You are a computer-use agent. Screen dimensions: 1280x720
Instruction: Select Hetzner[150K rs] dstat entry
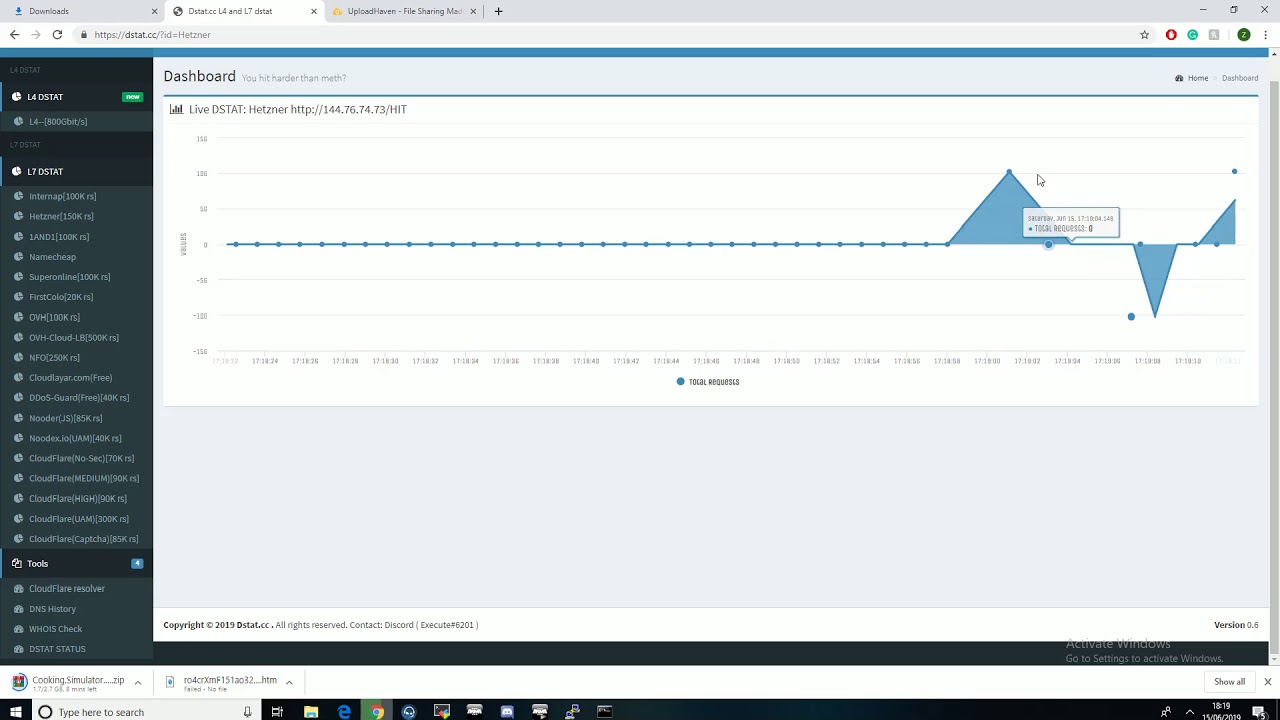pyautogui.click(x=61, y=217)
